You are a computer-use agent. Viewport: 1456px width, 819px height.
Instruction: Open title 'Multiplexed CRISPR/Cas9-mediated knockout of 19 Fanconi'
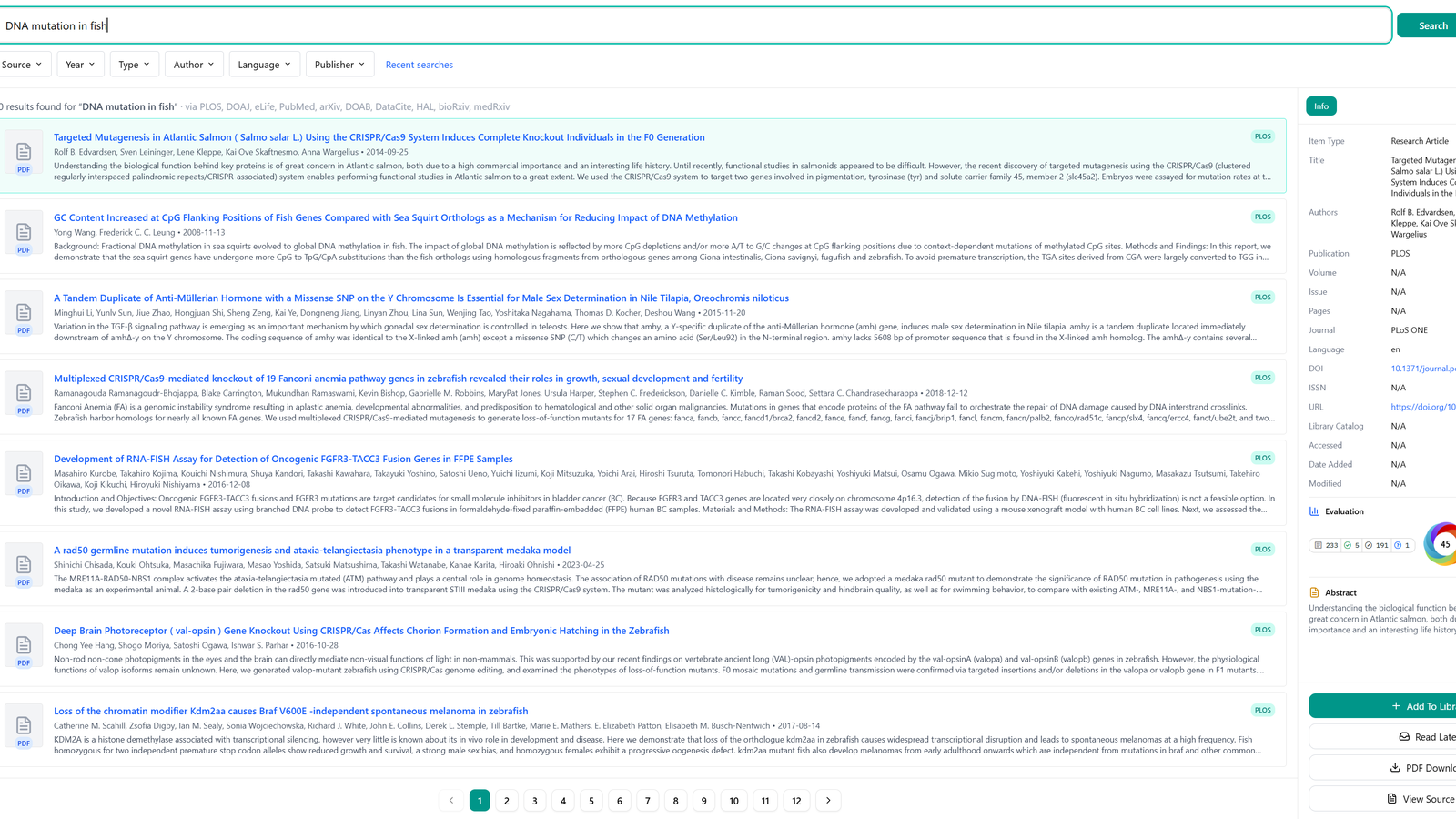(399, 379)
